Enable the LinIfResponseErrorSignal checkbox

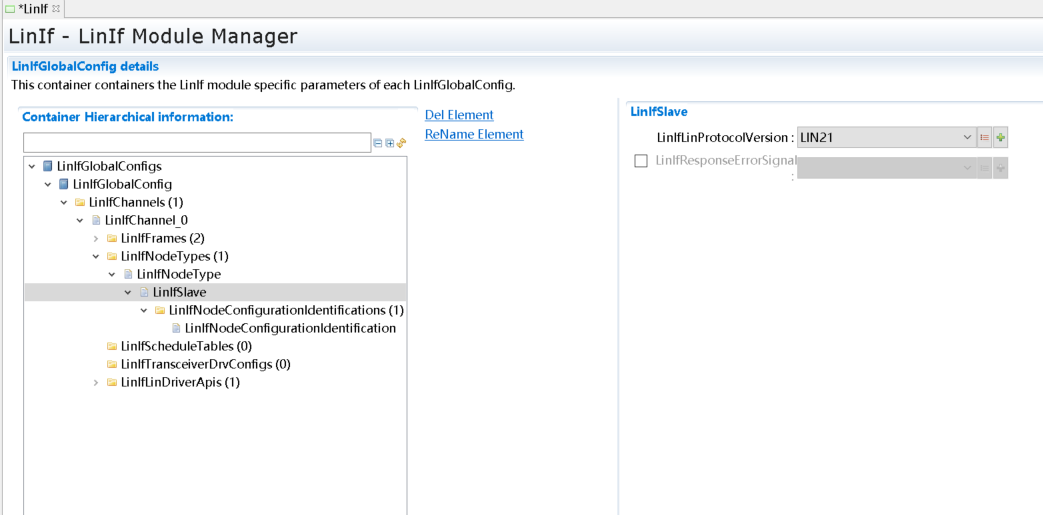(641, 161)
